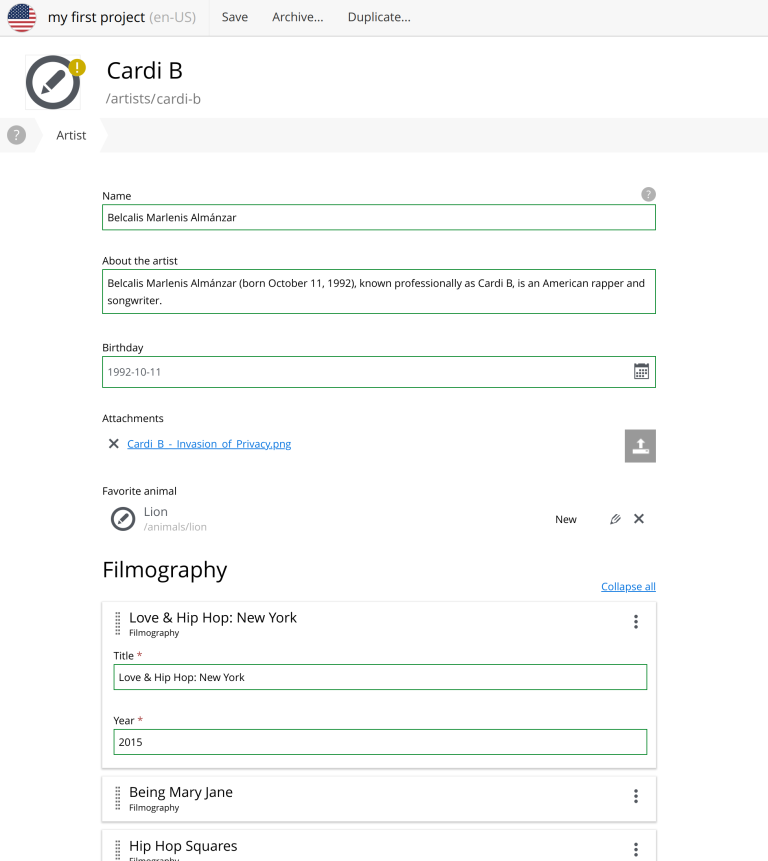Click the Duplicate... menu option
Image resolution: width=768 pixels, height=861 pixels.
[378, 17]
